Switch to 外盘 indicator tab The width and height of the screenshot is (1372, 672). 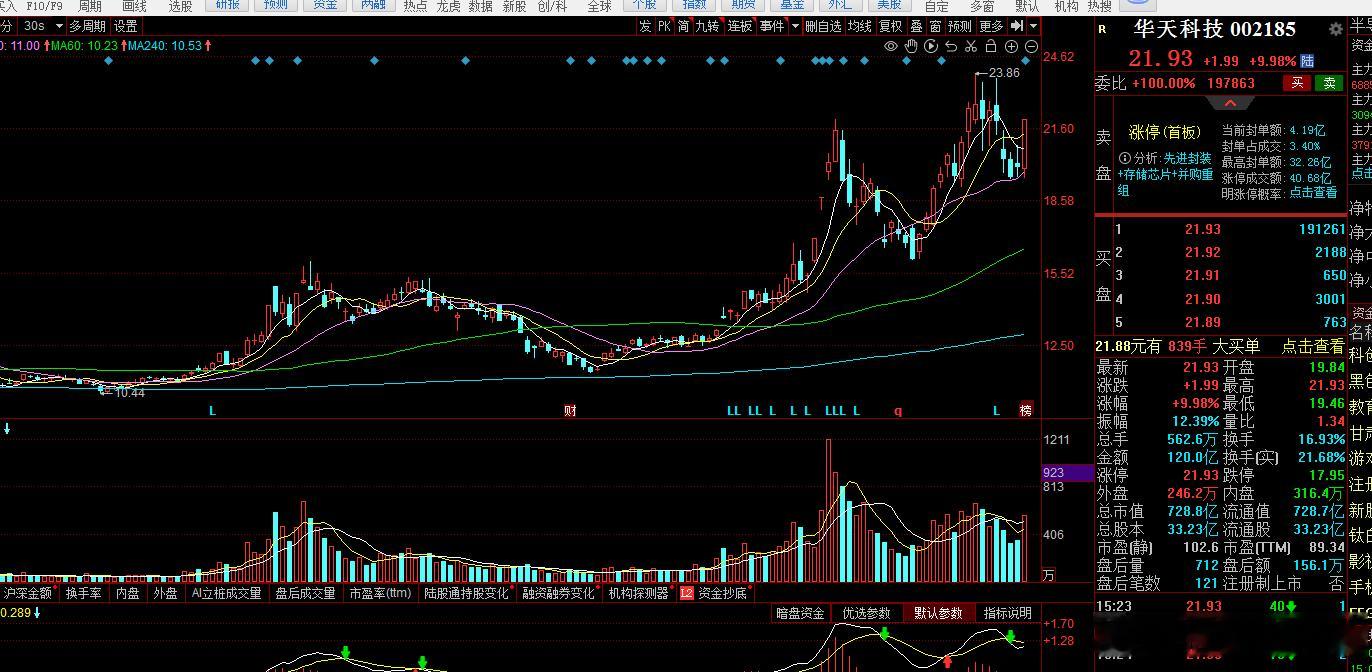coord(165,593)
